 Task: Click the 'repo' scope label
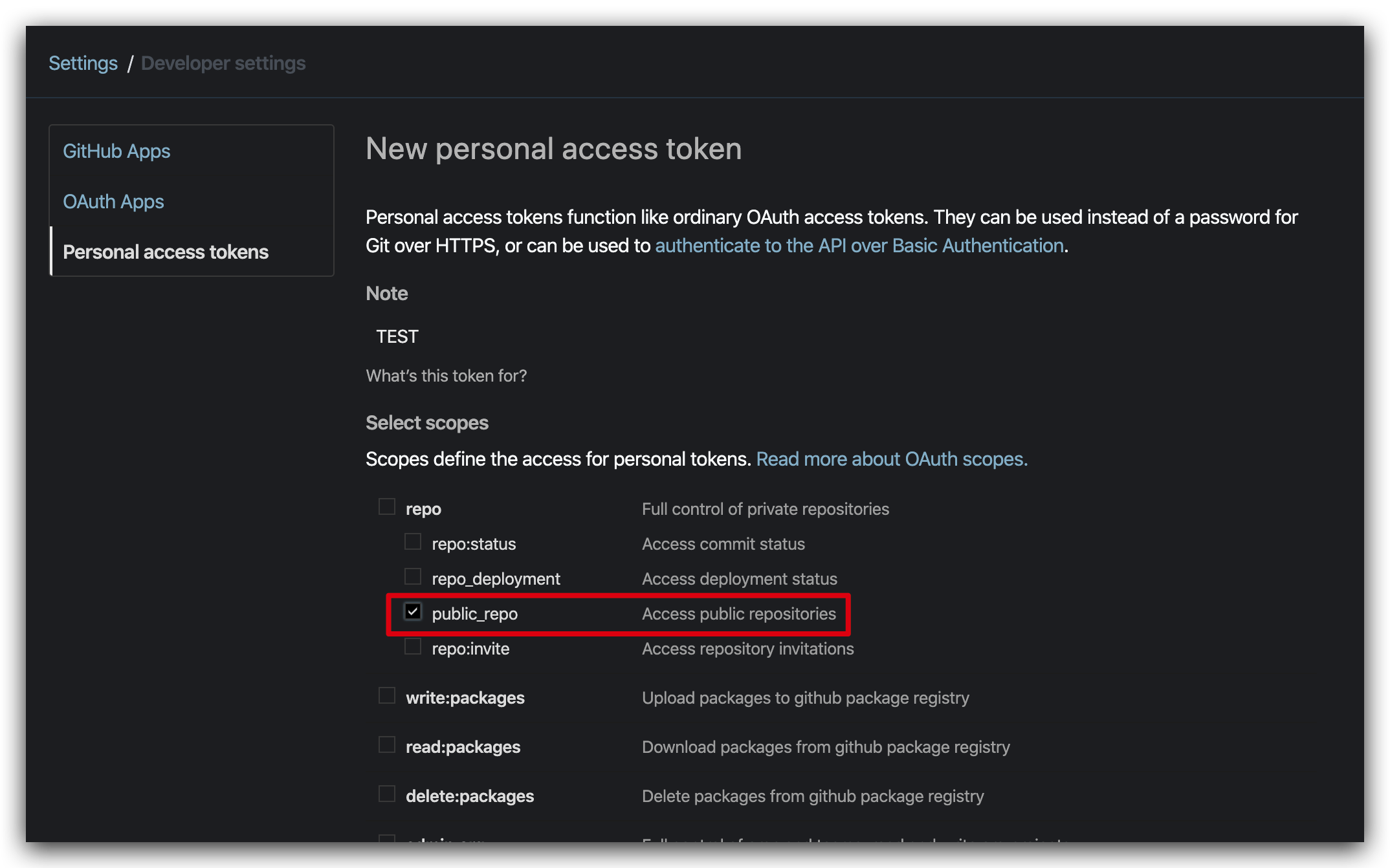pos(423,509)
